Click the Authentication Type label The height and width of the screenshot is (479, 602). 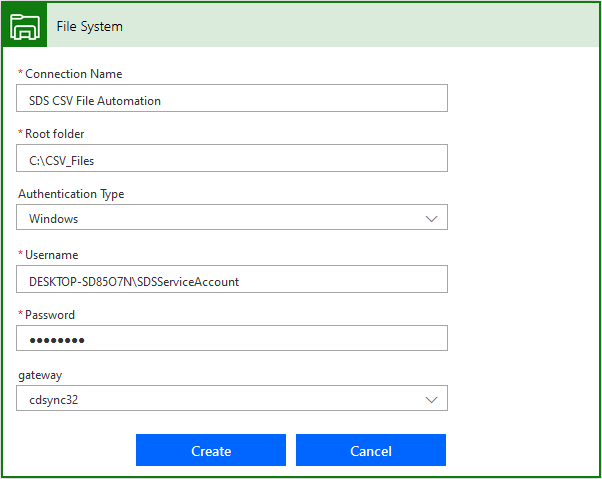pos(71,194)
